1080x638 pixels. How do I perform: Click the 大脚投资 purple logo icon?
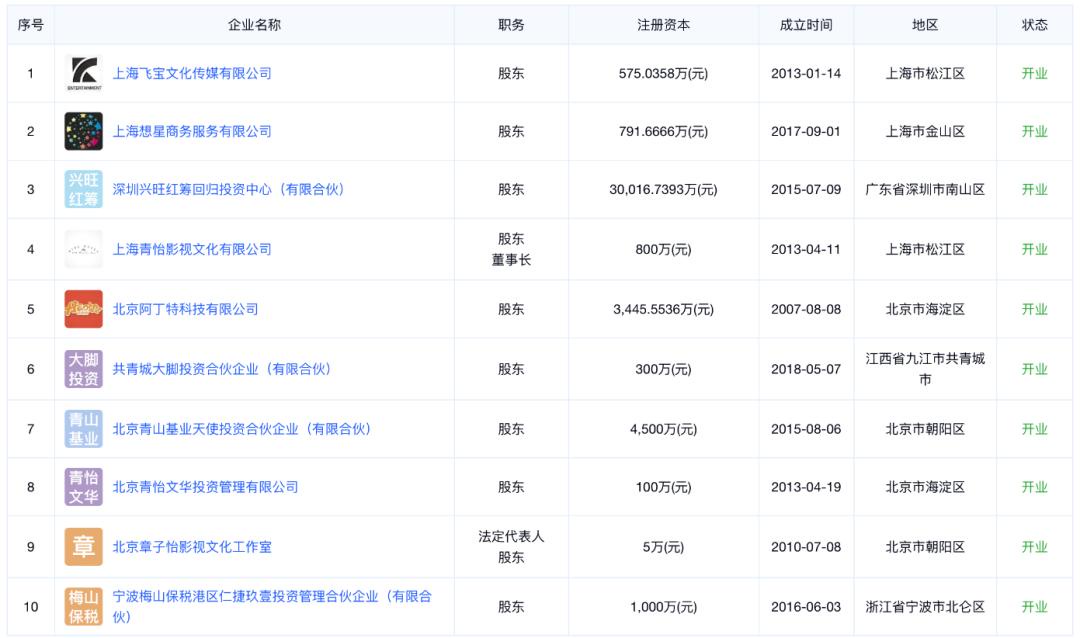point(83,369)
